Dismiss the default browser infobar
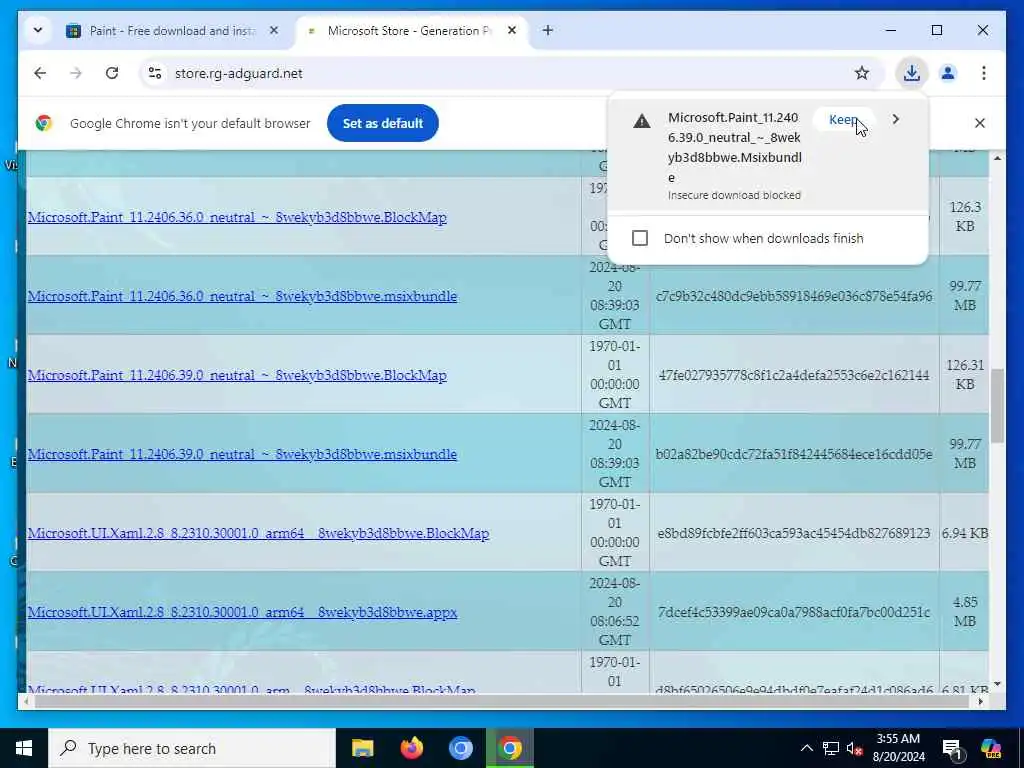1024x768 pixels. 980,123
